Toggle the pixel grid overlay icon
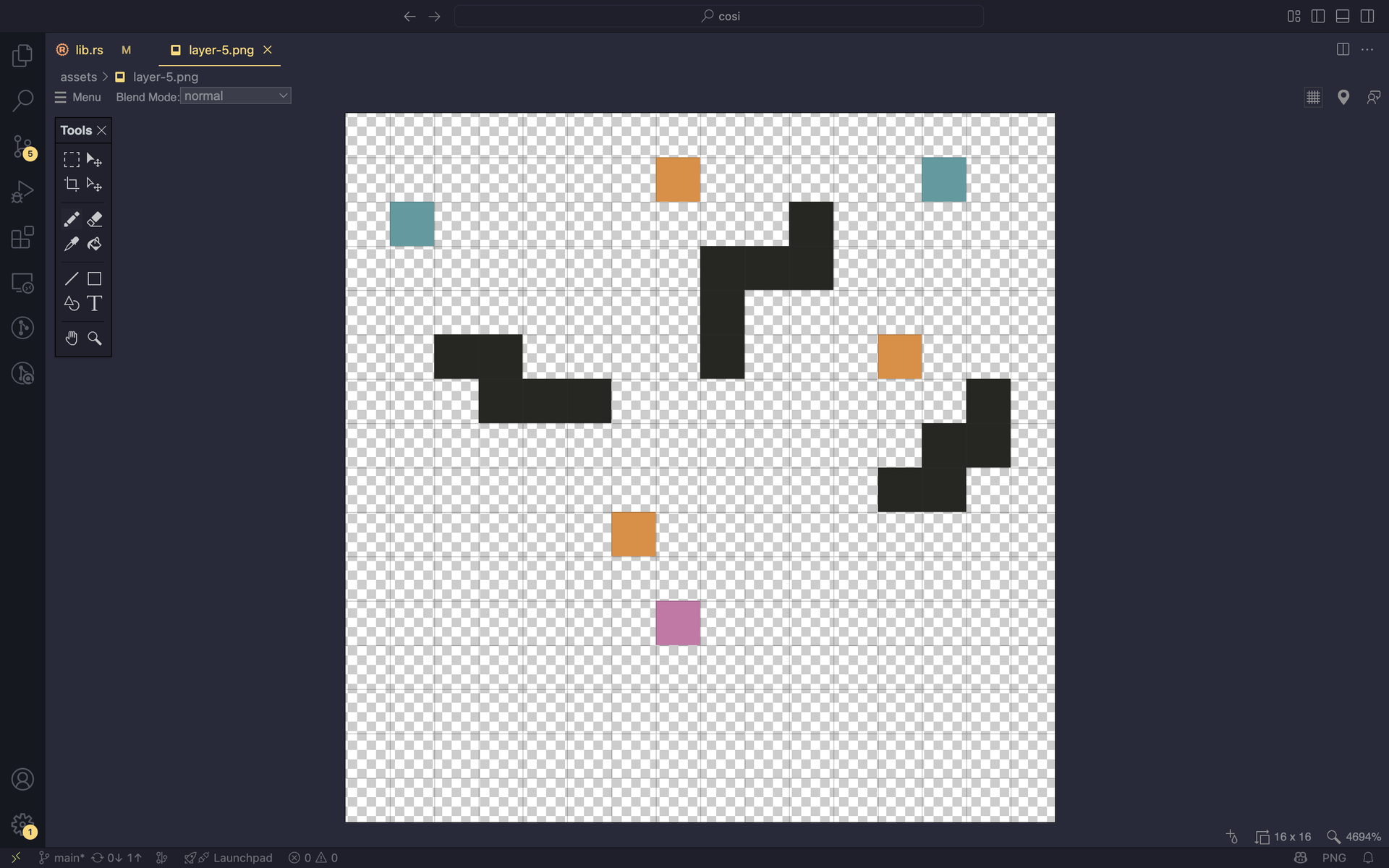 point(1313,97)
